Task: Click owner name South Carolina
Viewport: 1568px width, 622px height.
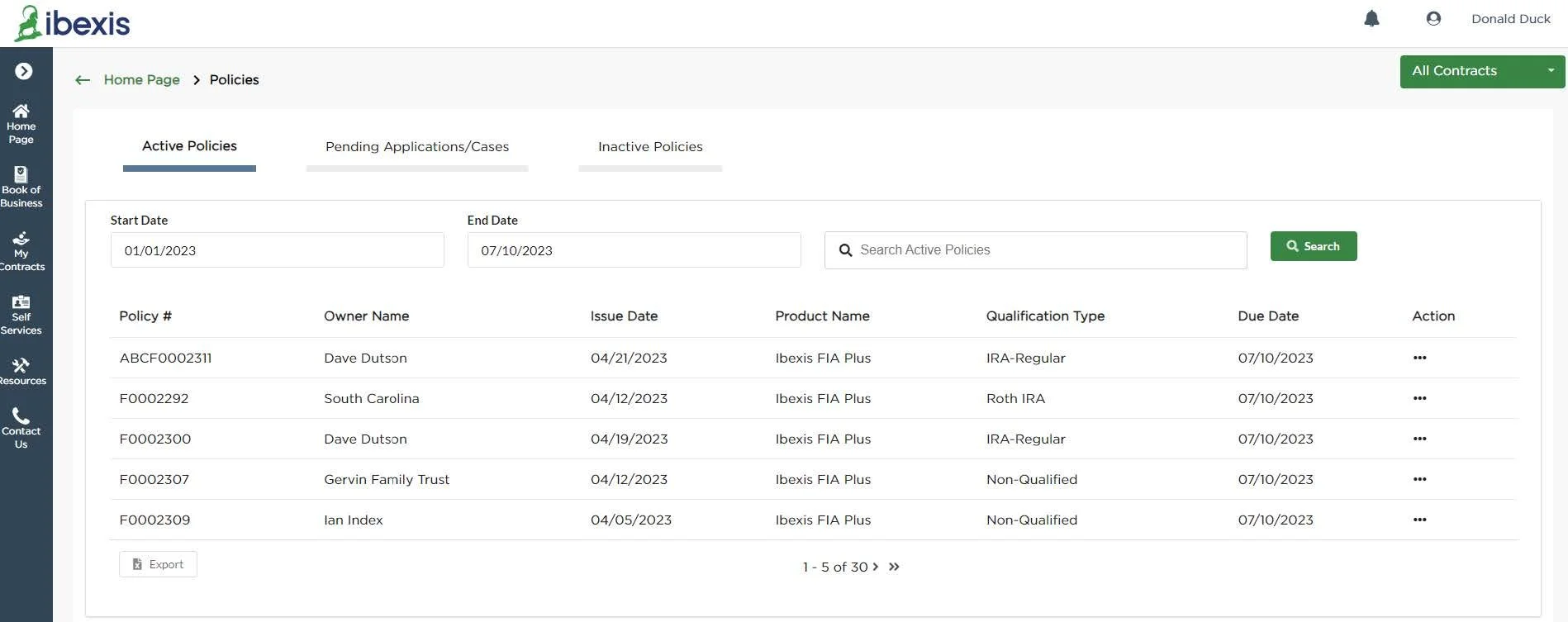Action: click(x=371, y=398)
